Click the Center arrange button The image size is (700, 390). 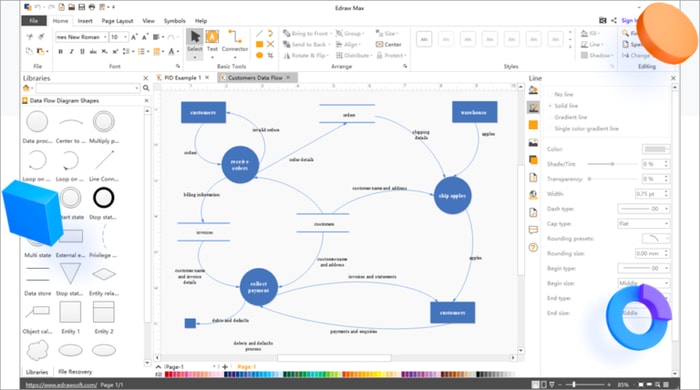[389, 44]
